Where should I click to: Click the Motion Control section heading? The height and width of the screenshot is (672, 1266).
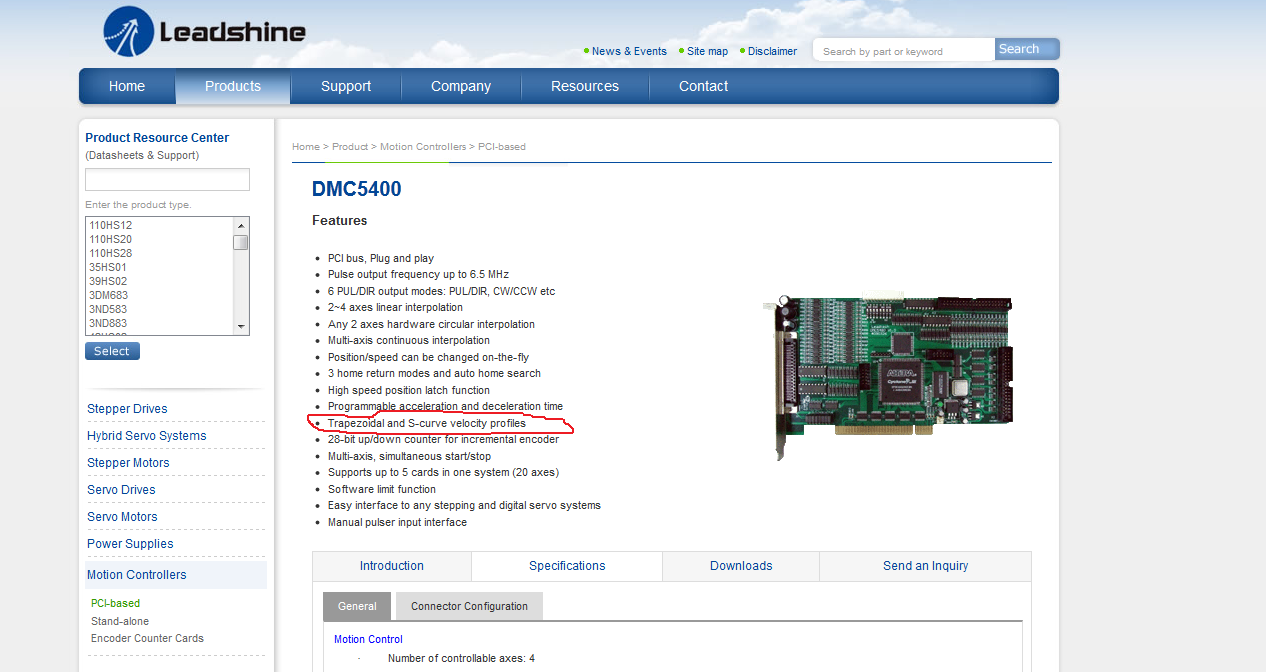click(368, 639)
